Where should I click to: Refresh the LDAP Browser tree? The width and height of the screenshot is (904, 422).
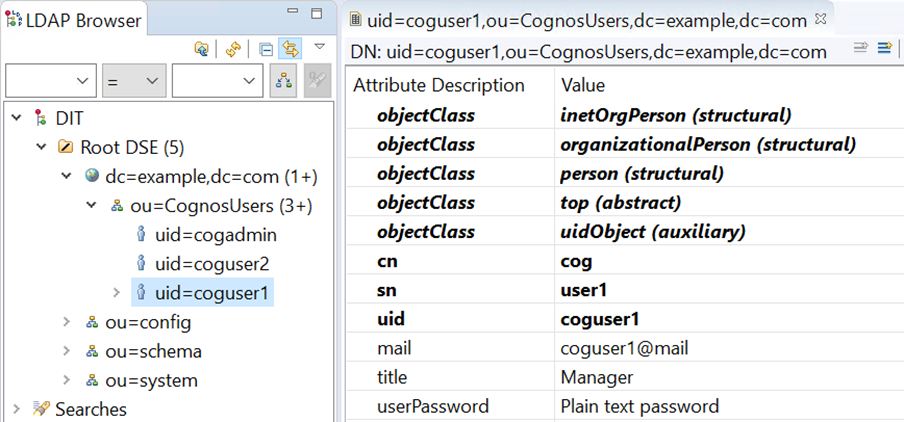click(x=232, y=49)
